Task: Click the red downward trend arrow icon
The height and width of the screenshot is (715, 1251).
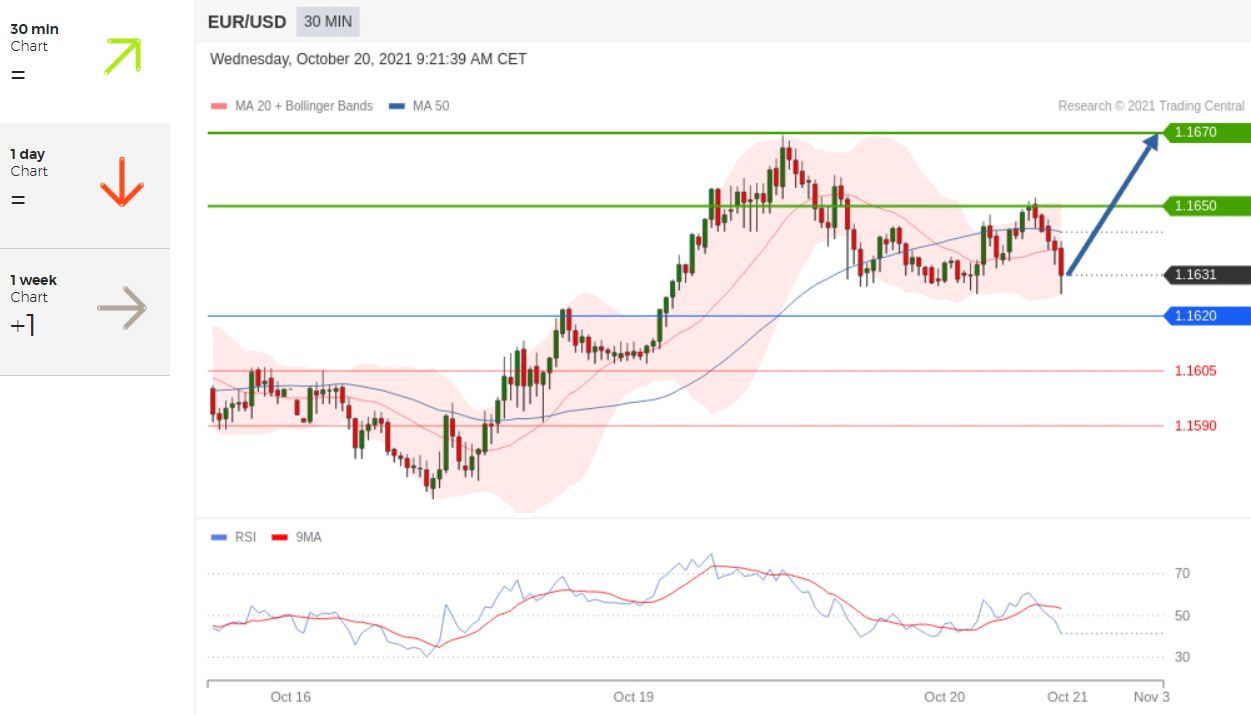Action: click(122, 182)
